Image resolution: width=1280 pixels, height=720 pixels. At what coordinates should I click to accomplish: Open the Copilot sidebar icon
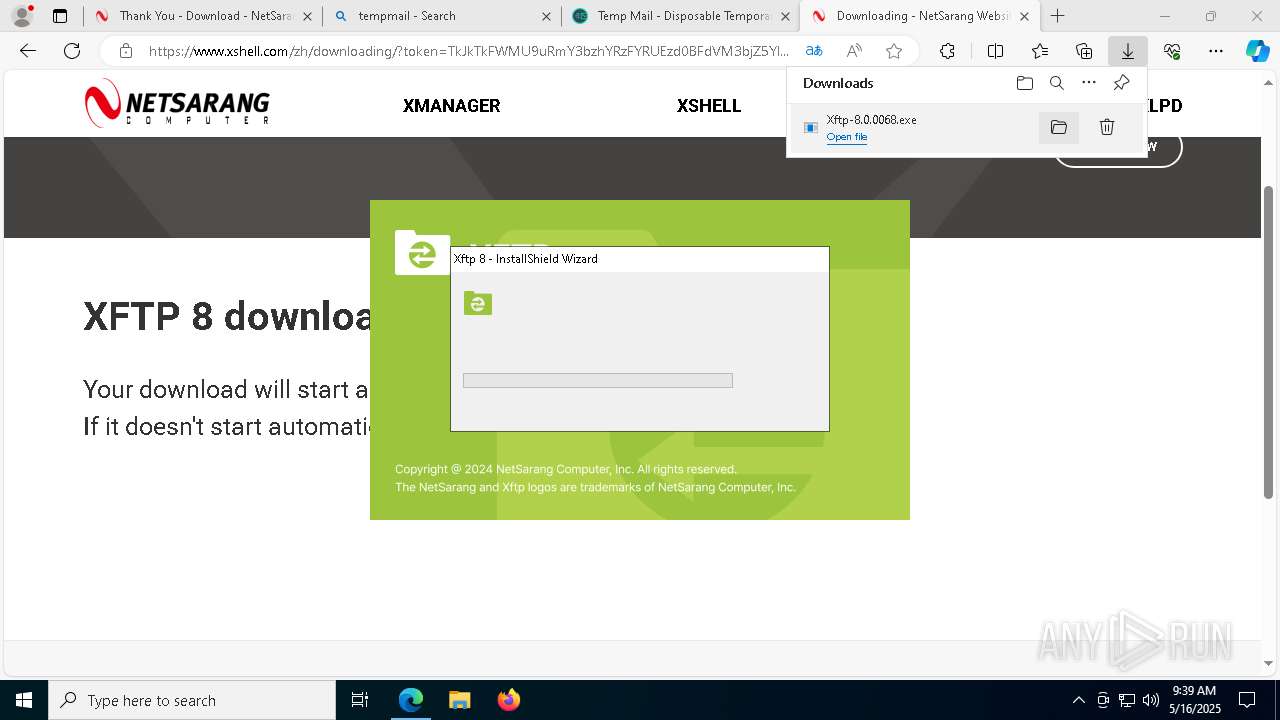pyautogui.click(x=1257, y=51)
